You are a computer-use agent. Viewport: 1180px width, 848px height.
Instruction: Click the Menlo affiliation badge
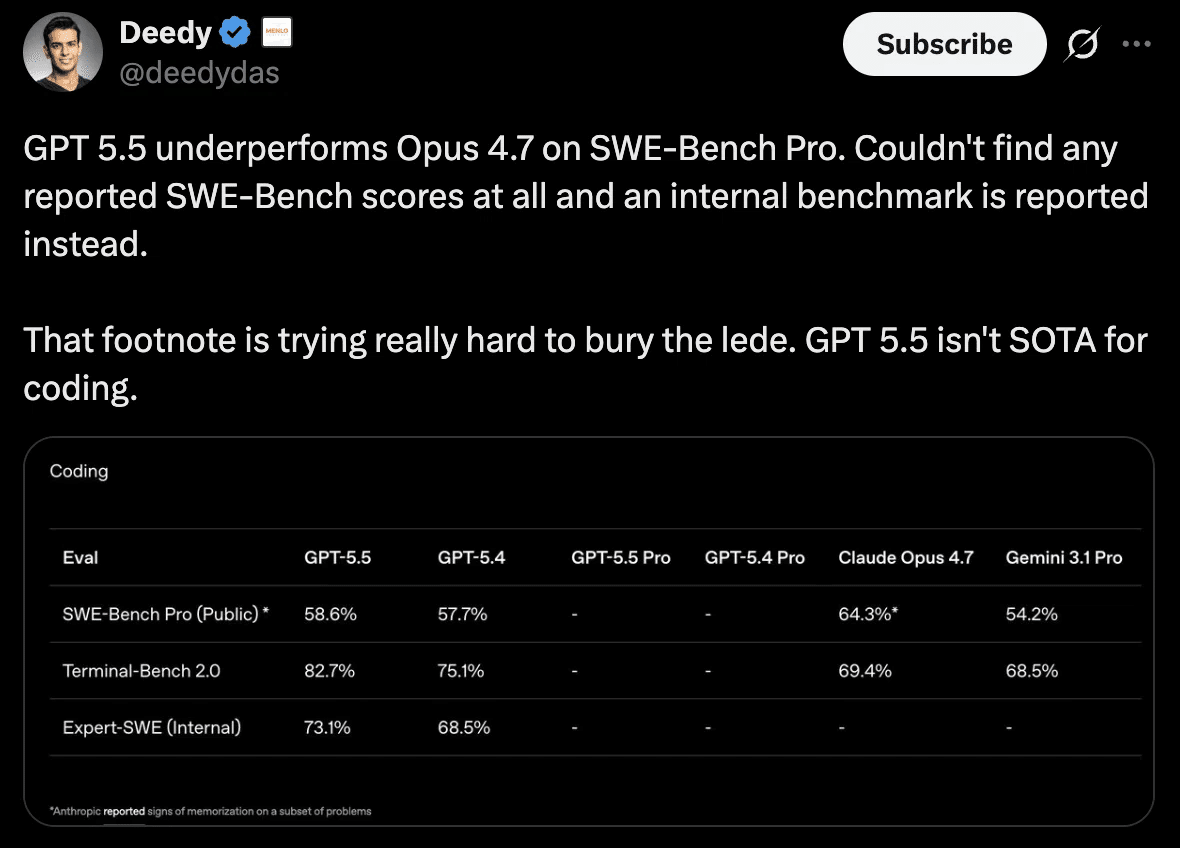point(276,34)
